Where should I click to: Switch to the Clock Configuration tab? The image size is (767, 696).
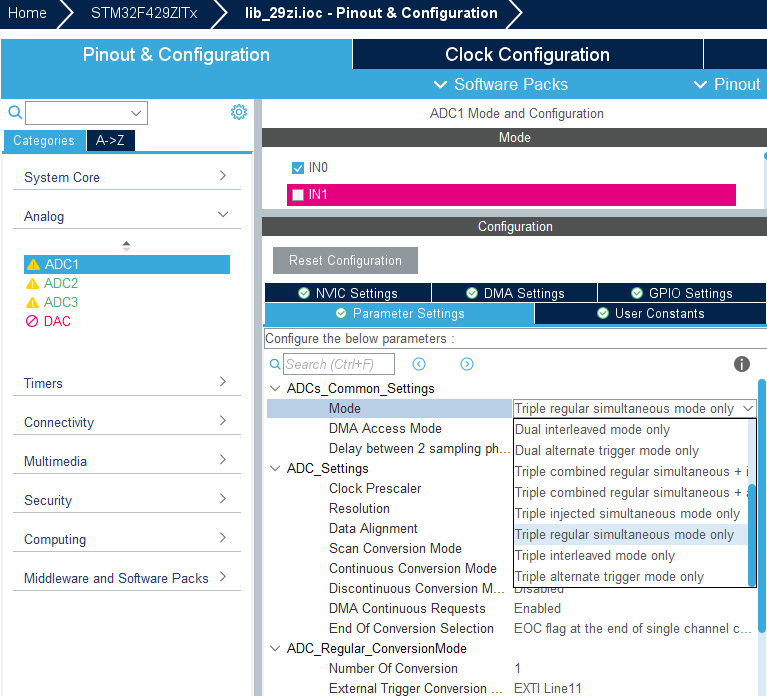527,54
